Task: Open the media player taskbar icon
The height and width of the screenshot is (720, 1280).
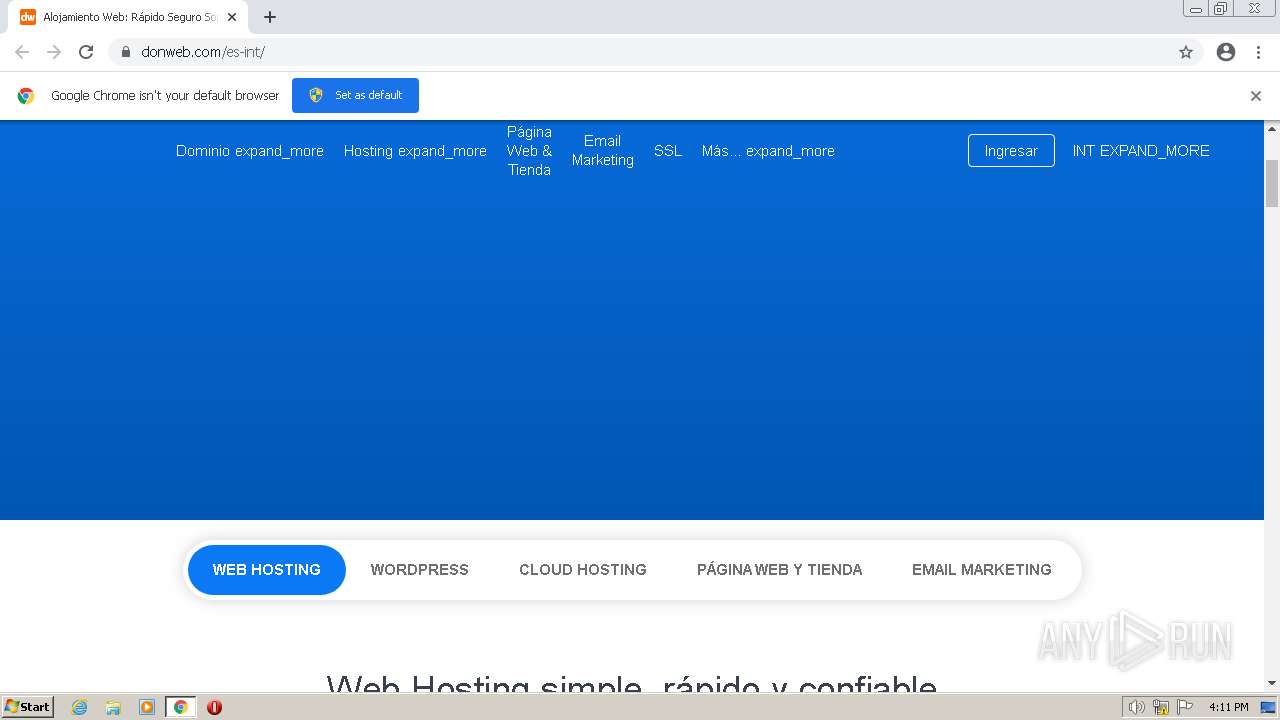Action: (147, 707)
